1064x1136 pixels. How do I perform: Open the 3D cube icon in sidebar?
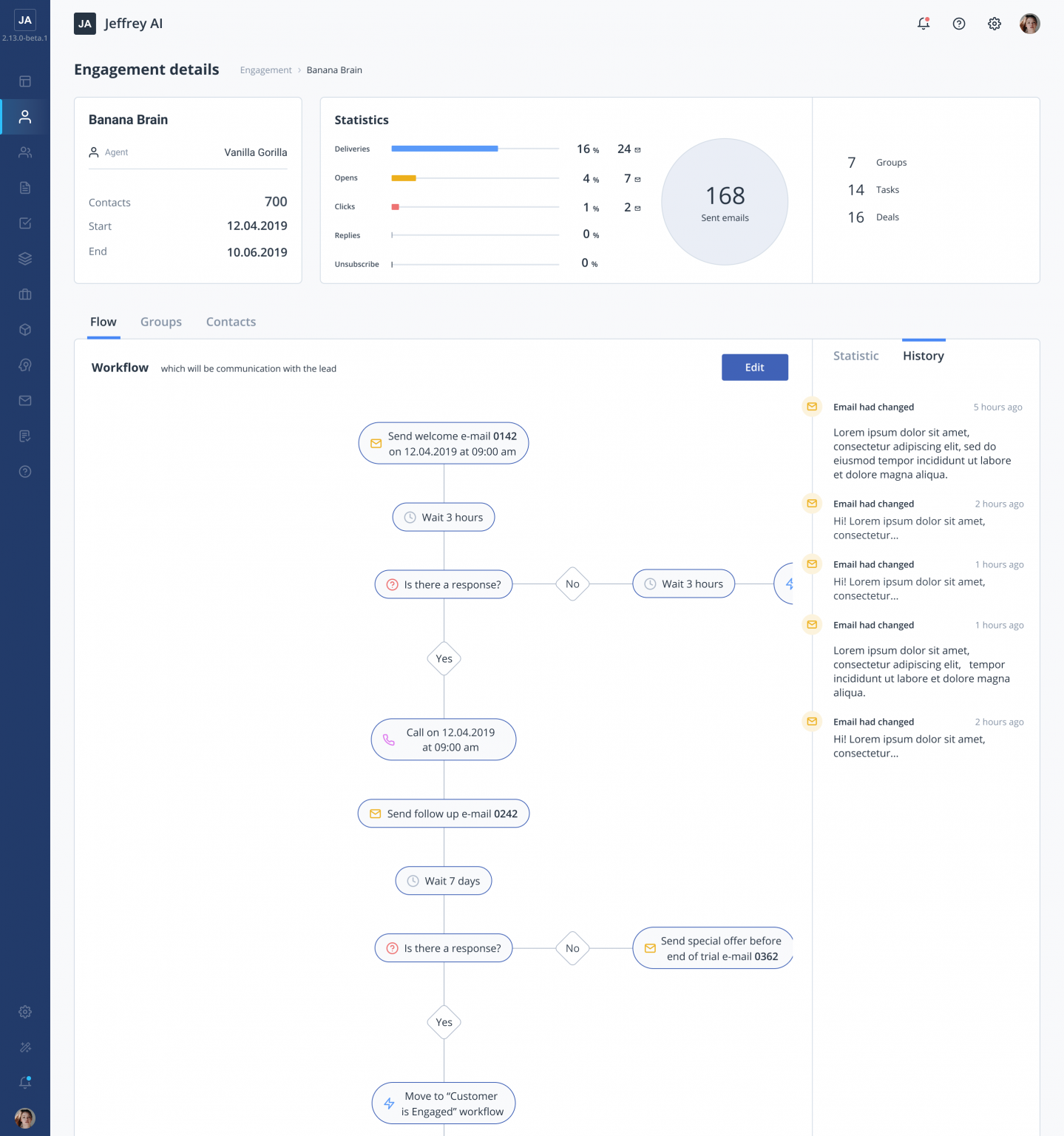(25, 330)
